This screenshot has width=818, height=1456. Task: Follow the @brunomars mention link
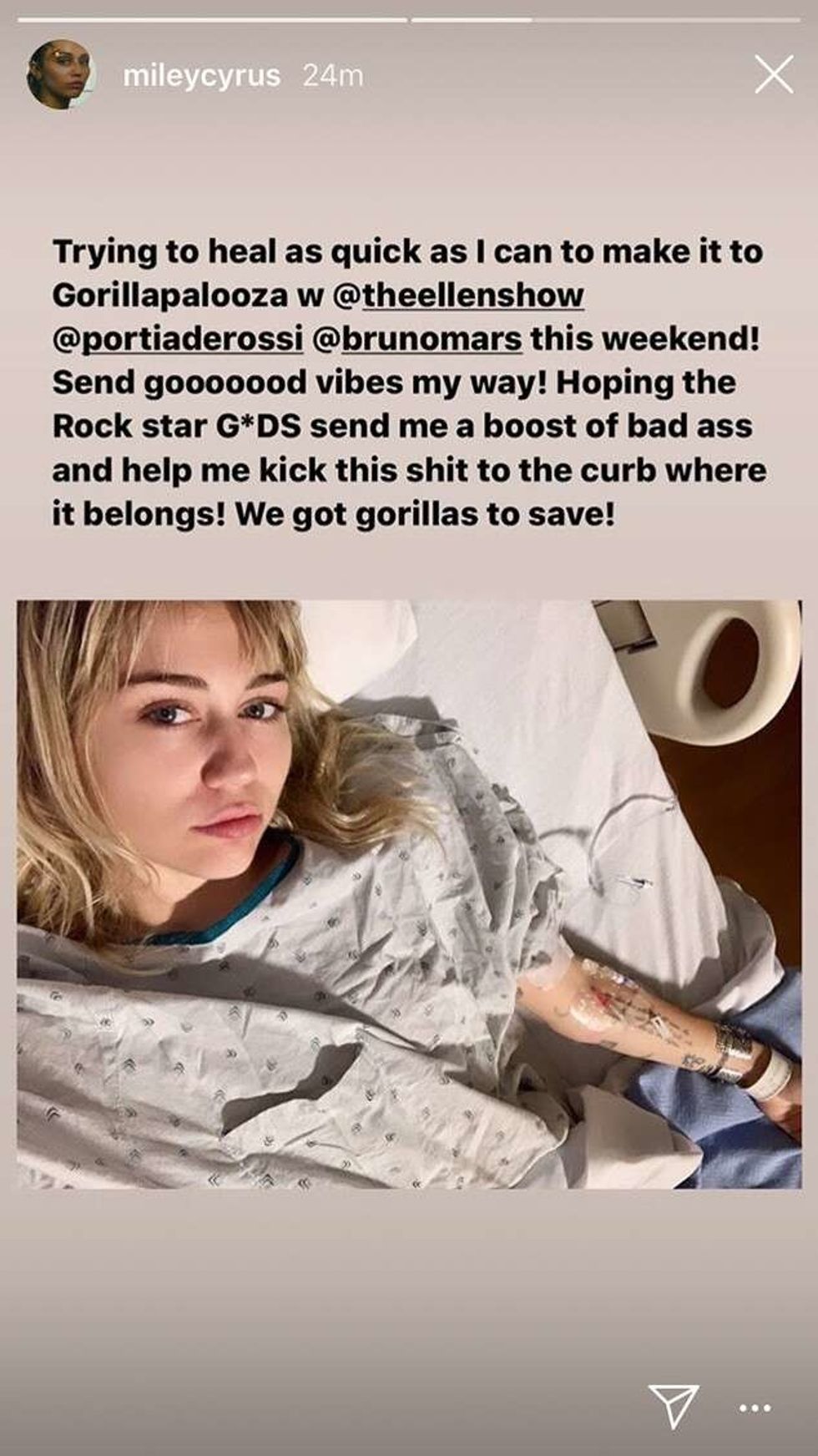tap(417, 339)
